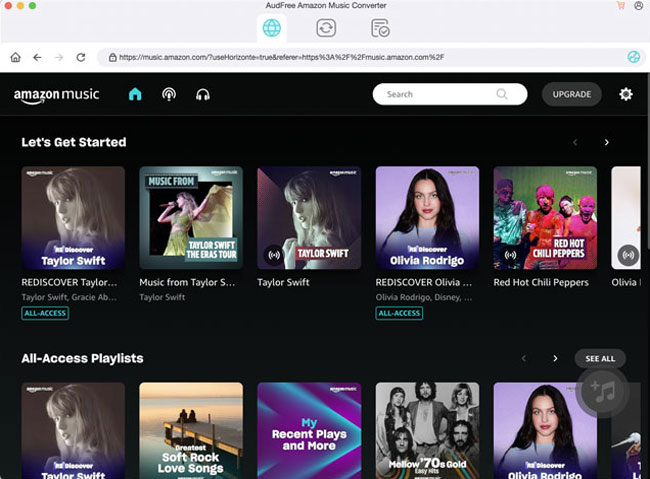650x479 pixels.
Task: Open REDISCOVER Olivia Rodrigo cover in Let's Get Started
Action: click(x=427, y=218)
